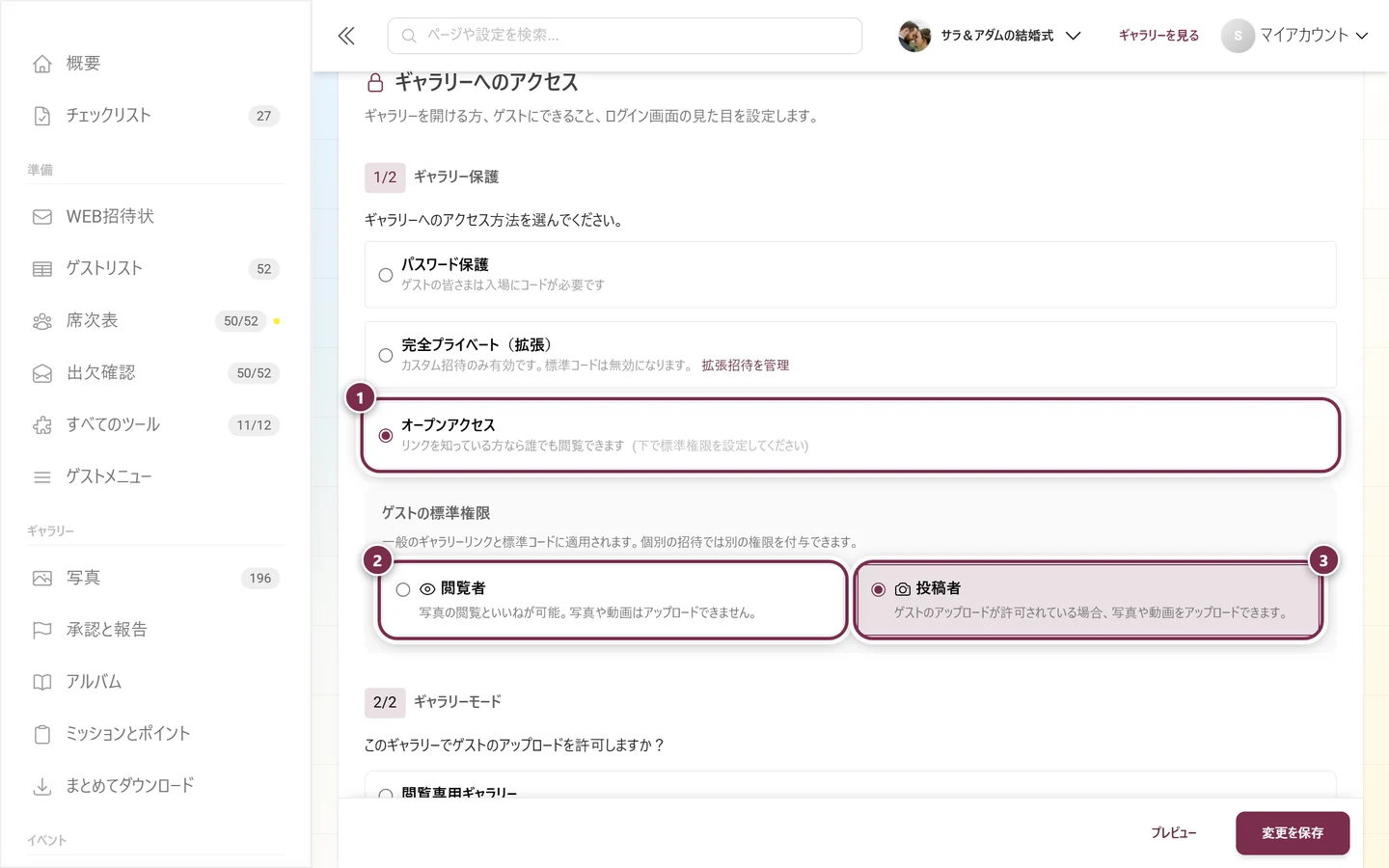Image resolution: width=1389 pixels, height=868 pixels.
Task: Select the 完全プライベート（拡張） radio option
Action: [386, 355]
